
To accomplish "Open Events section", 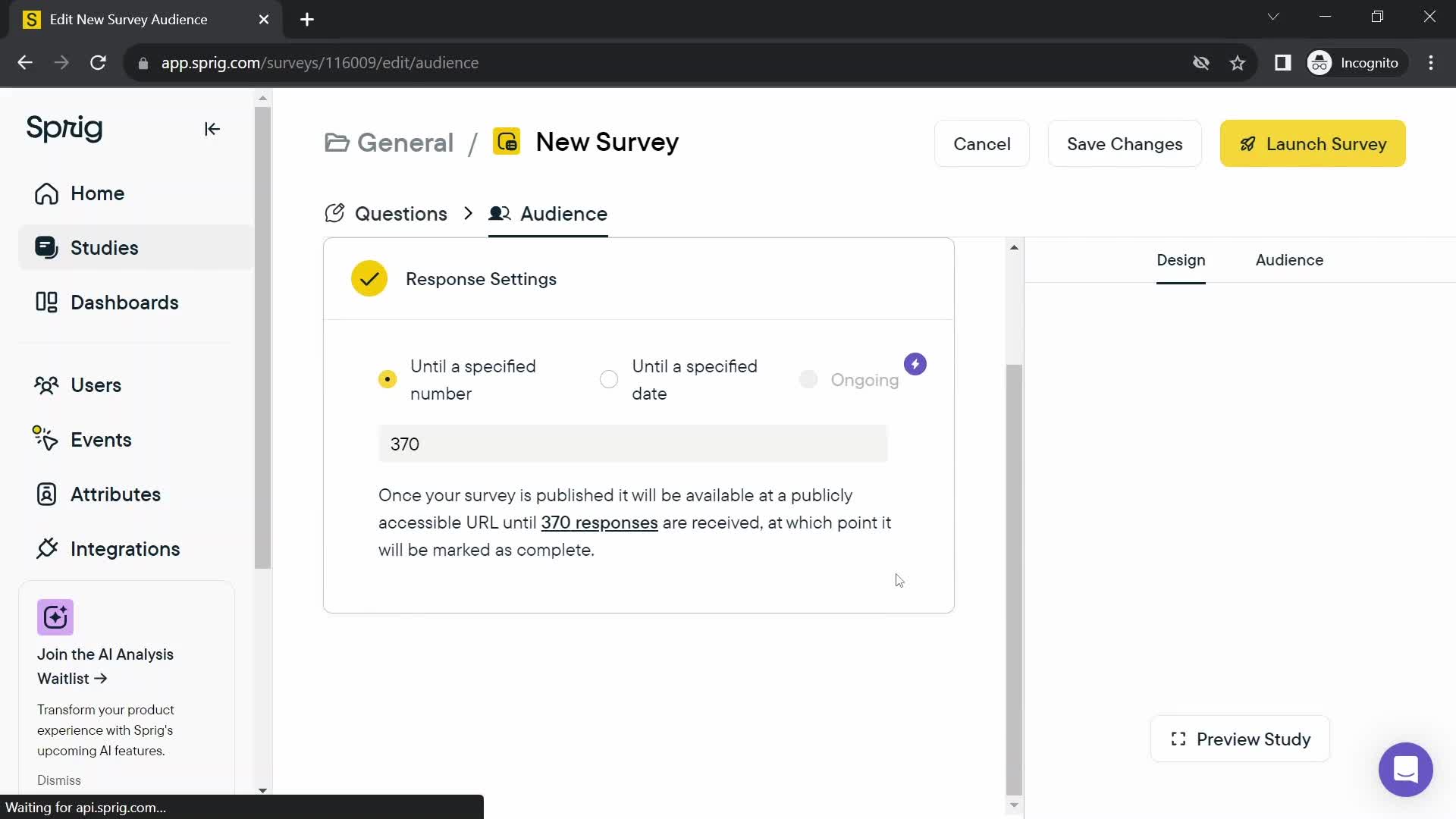I will [101, 440].
